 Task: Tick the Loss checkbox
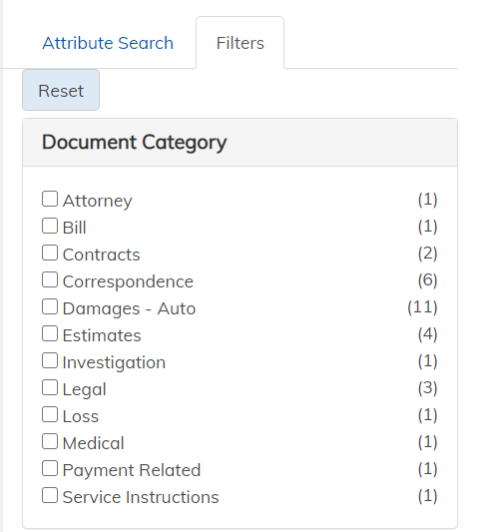pyautogui.click(x=50, y=414)
